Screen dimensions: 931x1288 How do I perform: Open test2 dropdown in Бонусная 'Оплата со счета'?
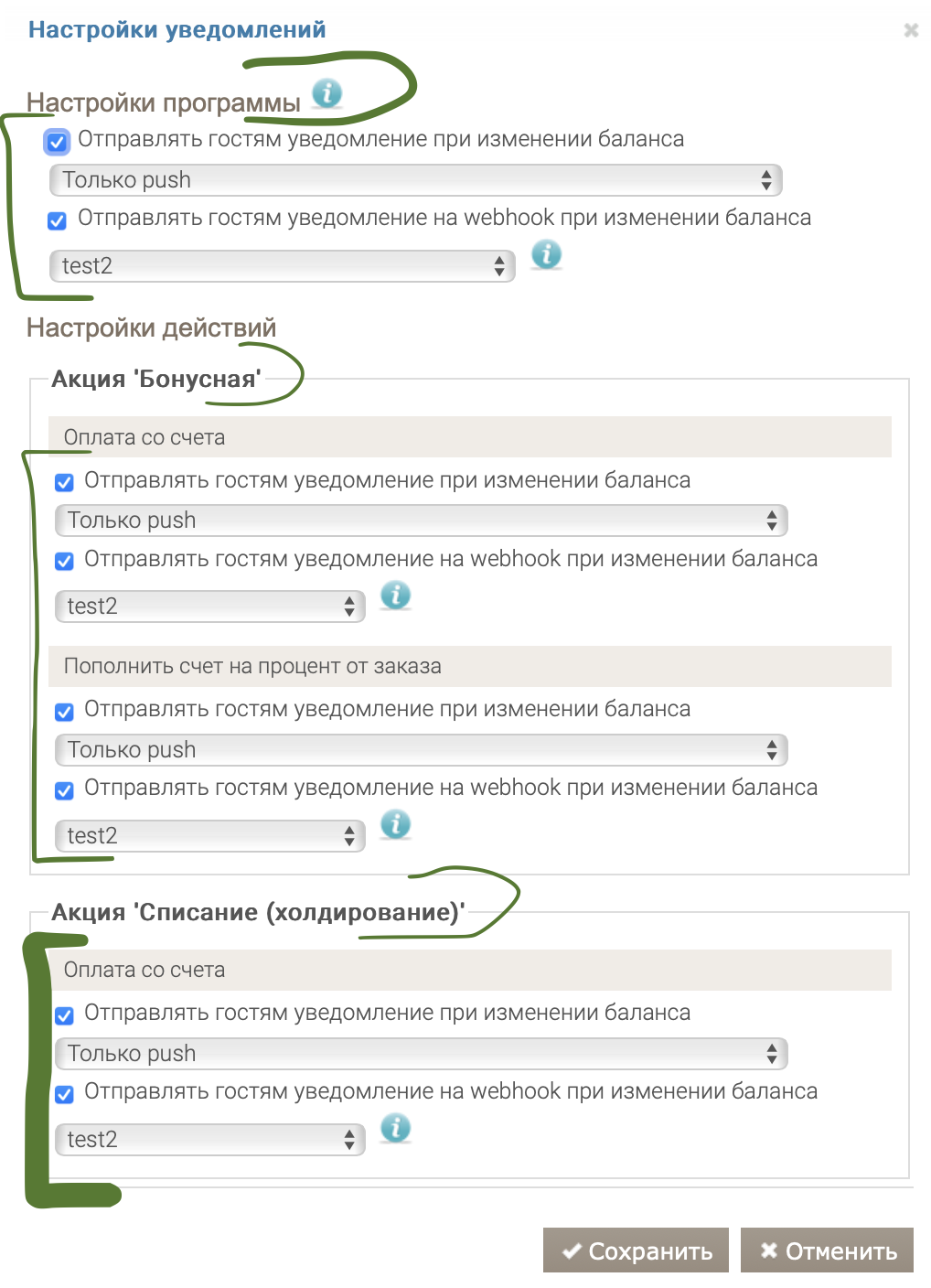209,606
